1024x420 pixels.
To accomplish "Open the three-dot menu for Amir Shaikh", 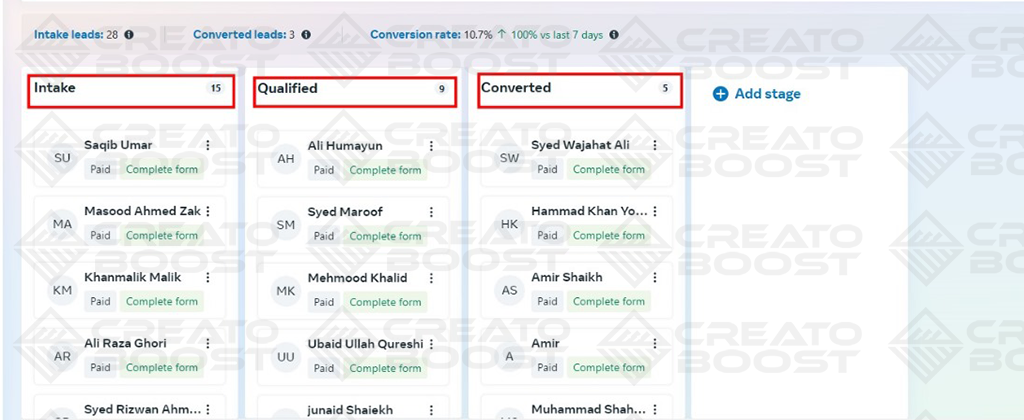I will [655, 278].
